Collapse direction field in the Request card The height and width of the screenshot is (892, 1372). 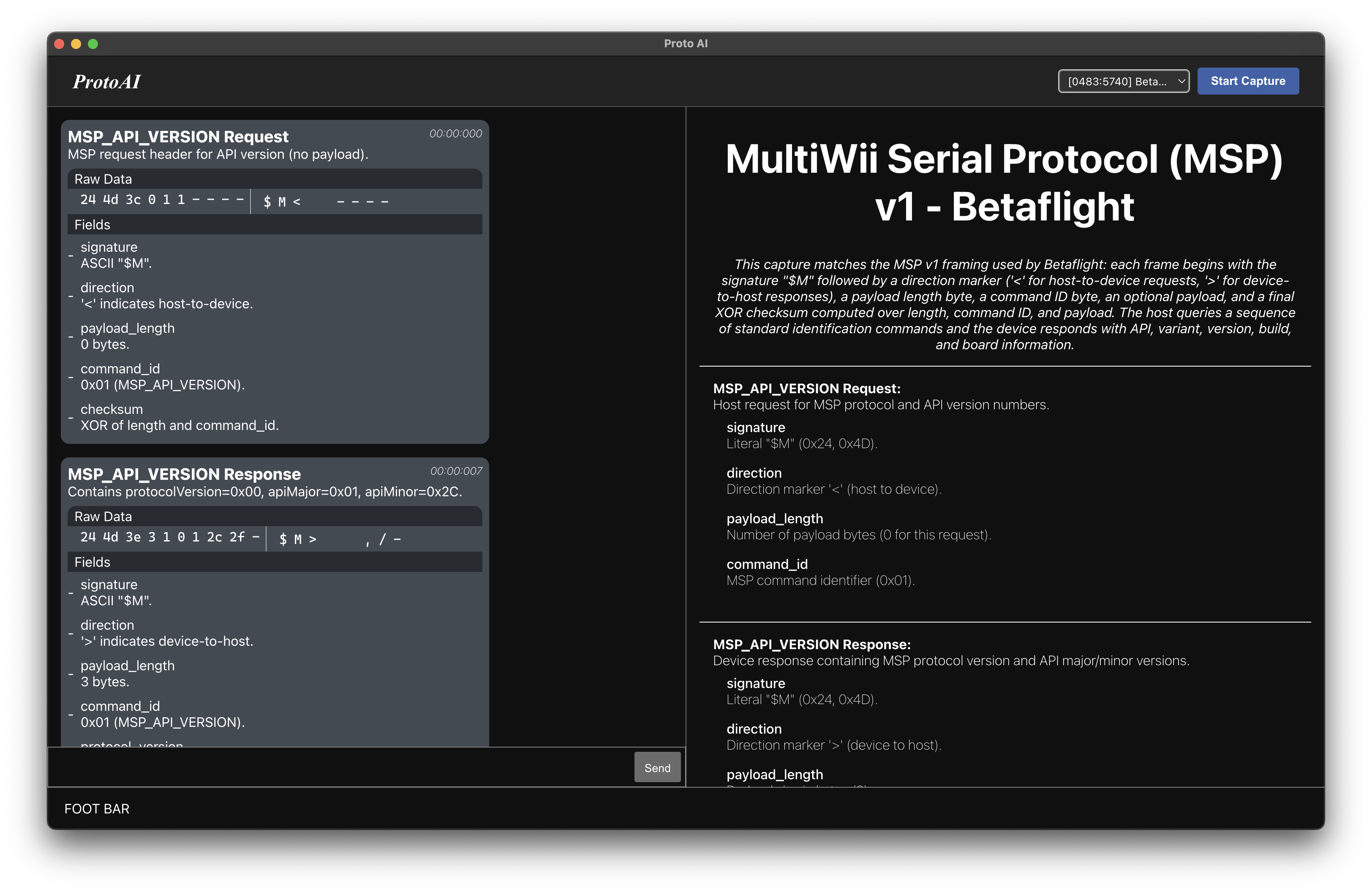[71, 296]
